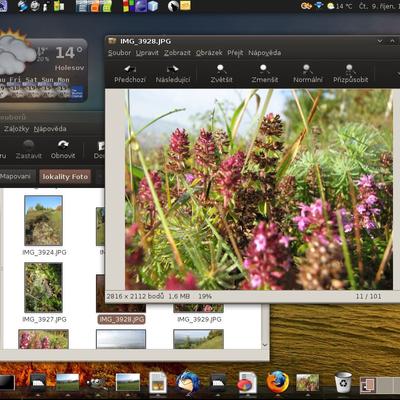Click the 14° temperature in weather widget
Screen dimensions: 400x400
69,53
